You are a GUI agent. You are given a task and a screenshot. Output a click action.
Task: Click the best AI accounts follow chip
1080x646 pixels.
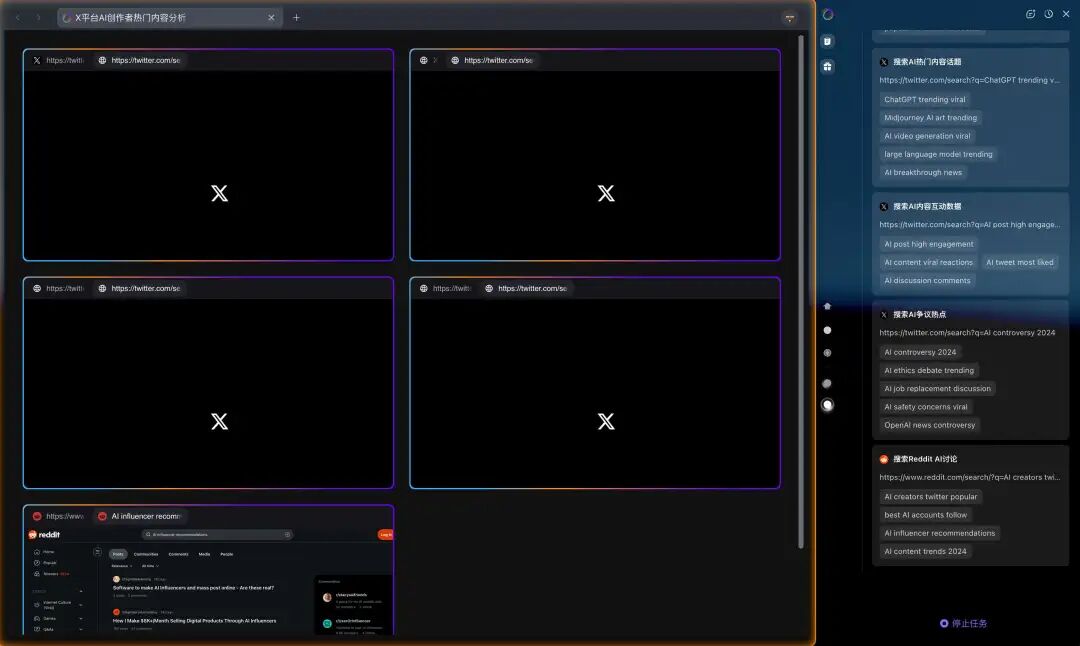tap(925, 515)
